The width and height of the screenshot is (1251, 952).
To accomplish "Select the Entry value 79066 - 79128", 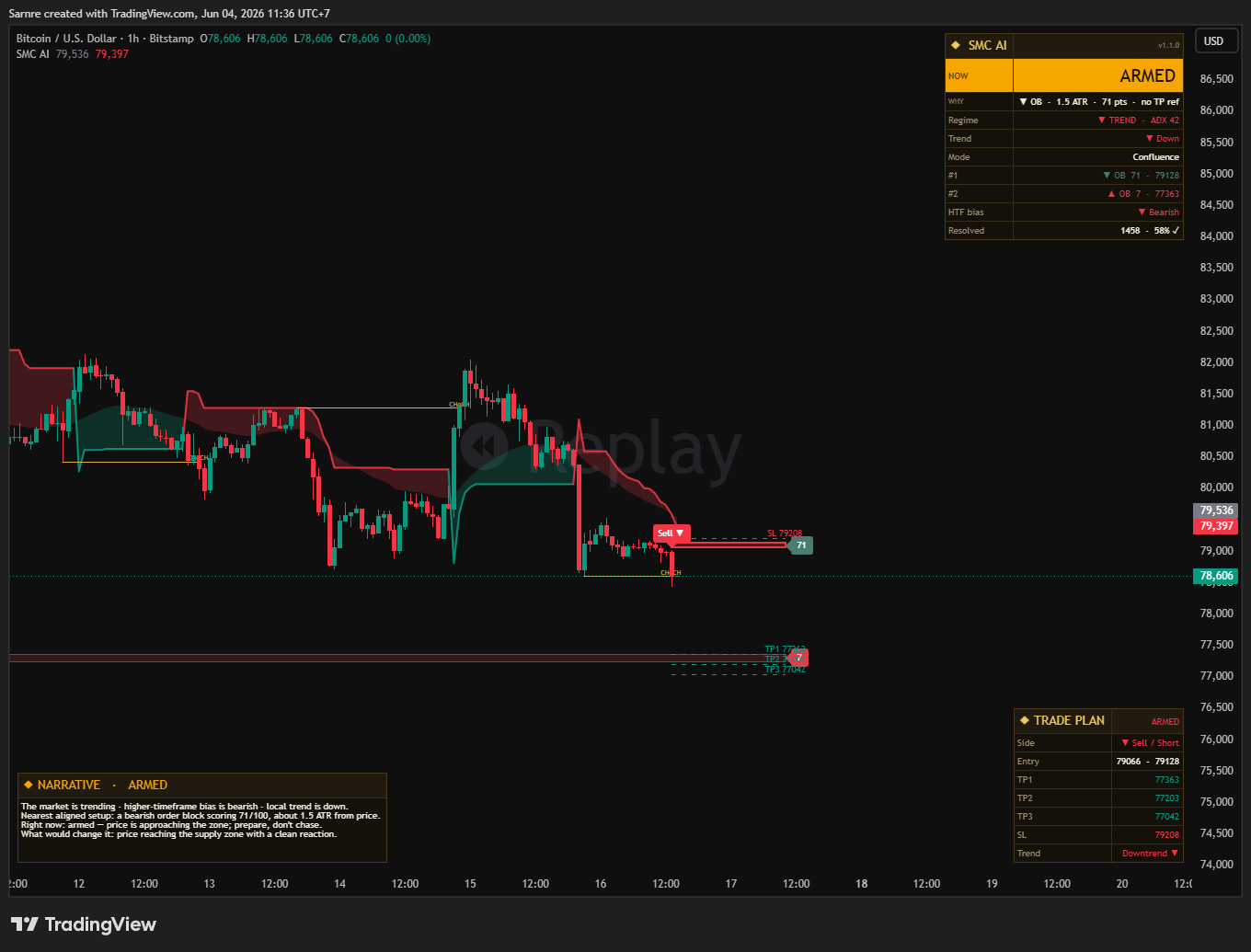I will point(1147,762).
